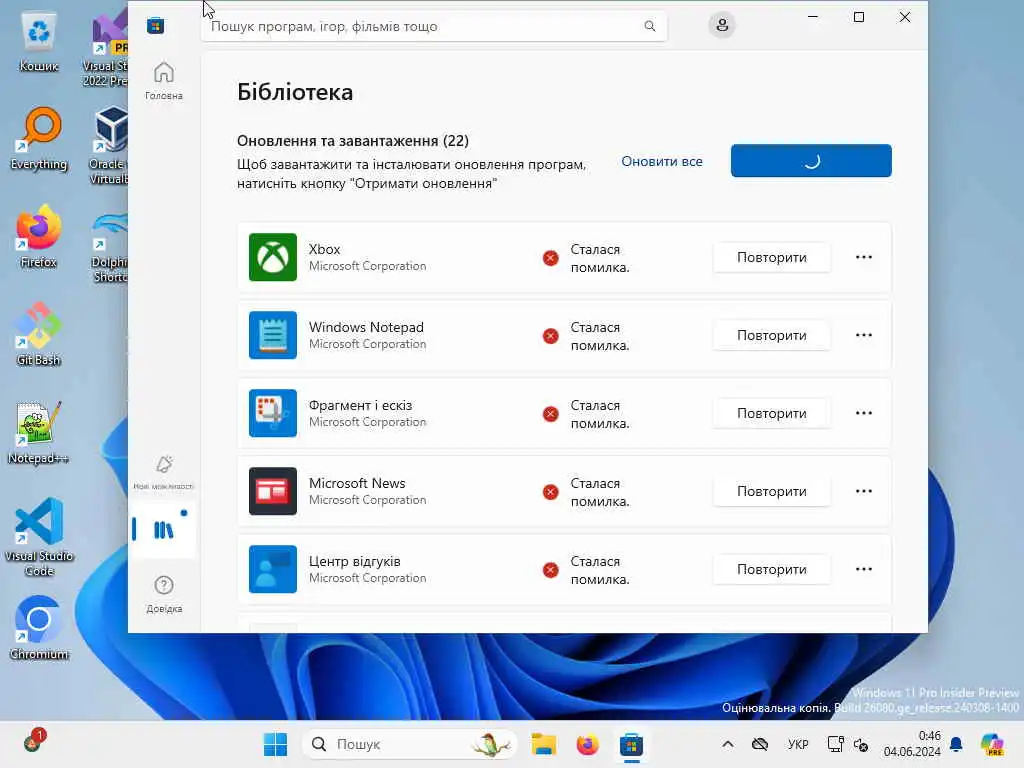Open more options for Windows Notepad
The image size is (1024, 768).
coord(864,335)
